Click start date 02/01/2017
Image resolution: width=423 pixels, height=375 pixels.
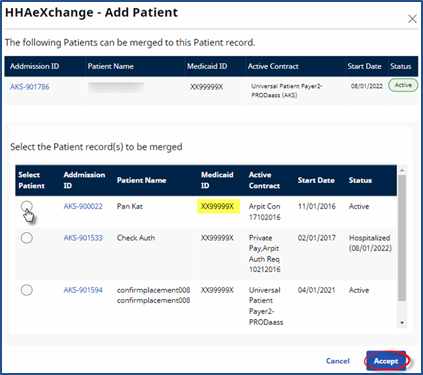pyautogui.click(x=317, y=238)
